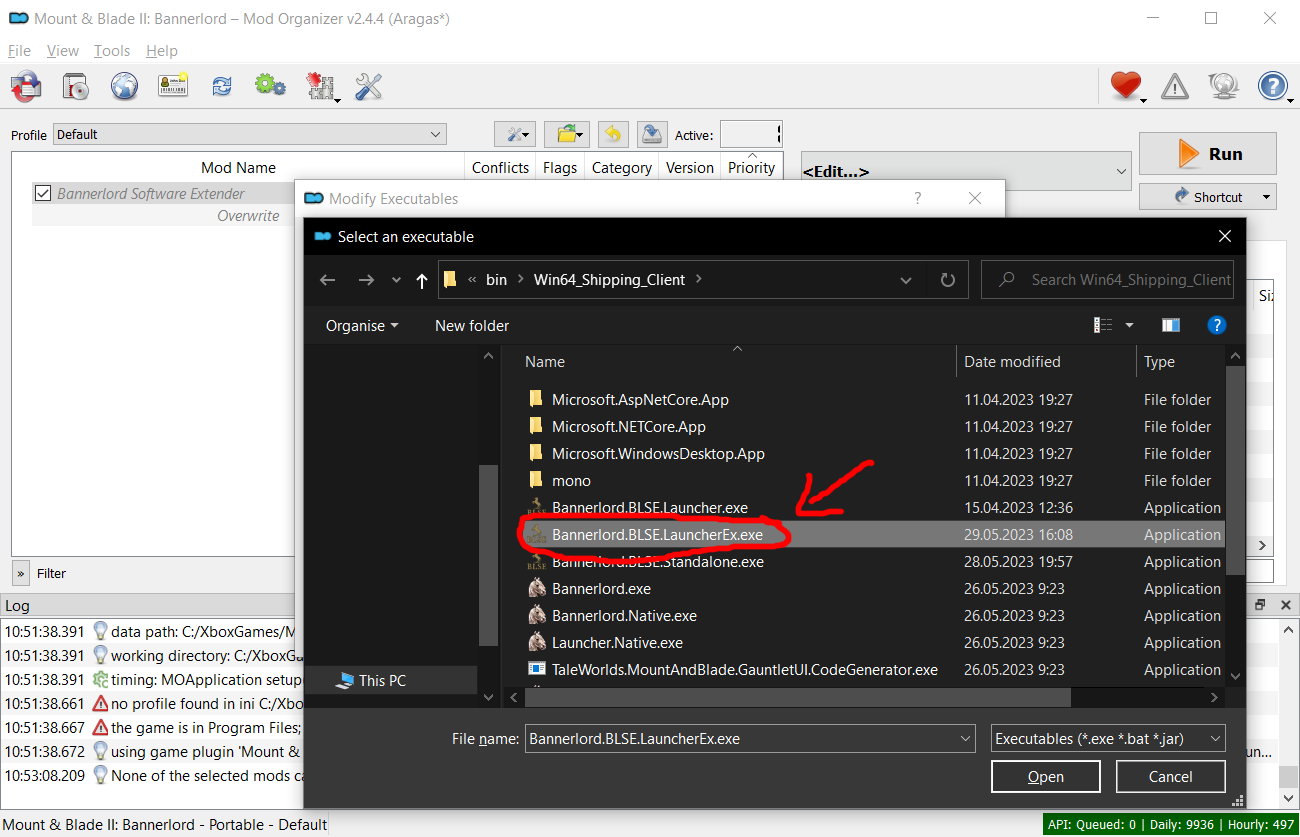Go up one folder with the up arrow

(421, 280)
